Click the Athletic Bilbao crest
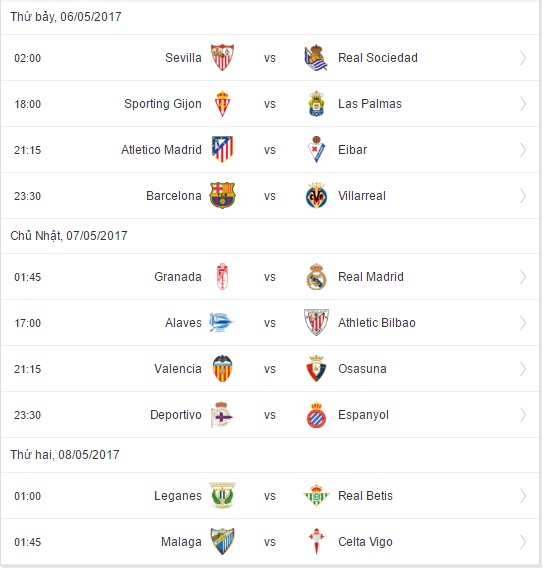This screenshot has height=568, width=543. pos(316,322)
